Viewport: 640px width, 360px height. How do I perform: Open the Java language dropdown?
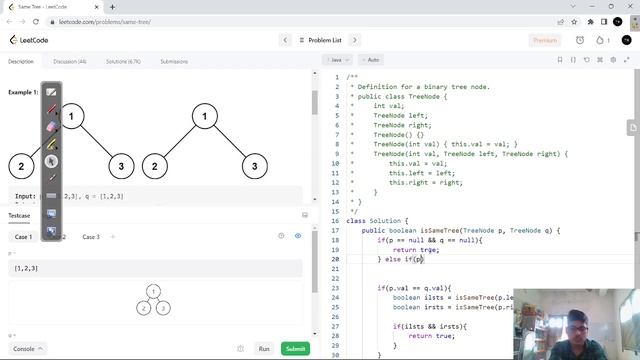[x=337, y=60]
